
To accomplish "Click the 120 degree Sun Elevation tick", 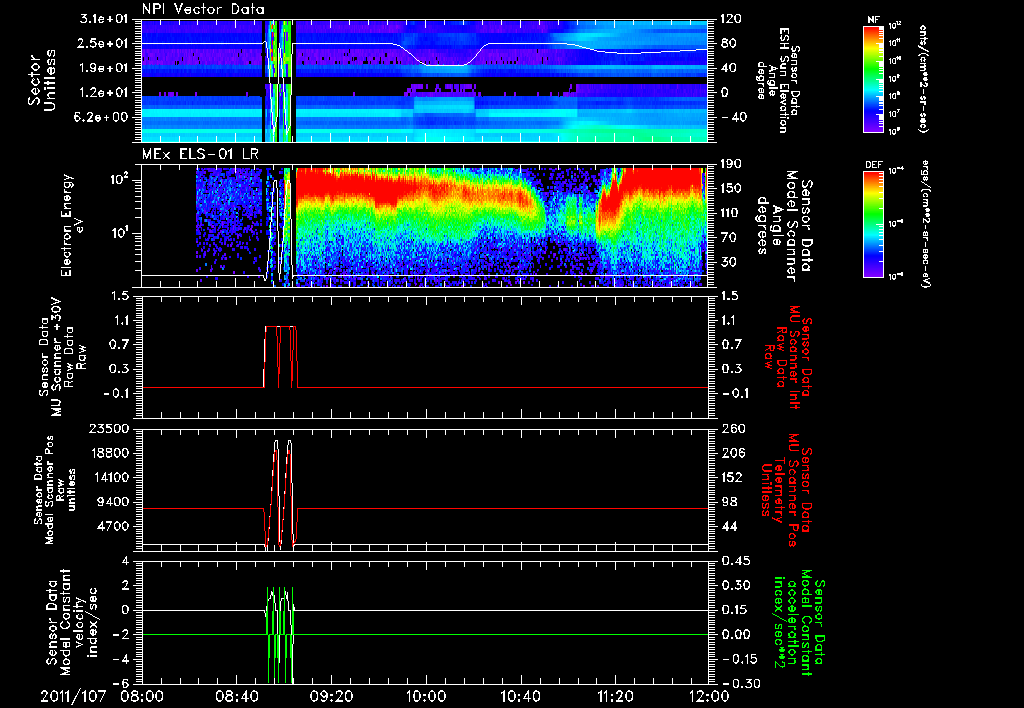I will point(731,19).
